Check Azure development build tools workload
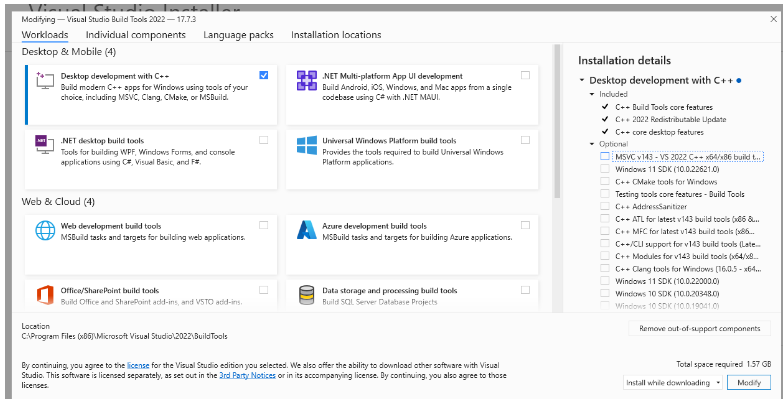 coord(525,225)
